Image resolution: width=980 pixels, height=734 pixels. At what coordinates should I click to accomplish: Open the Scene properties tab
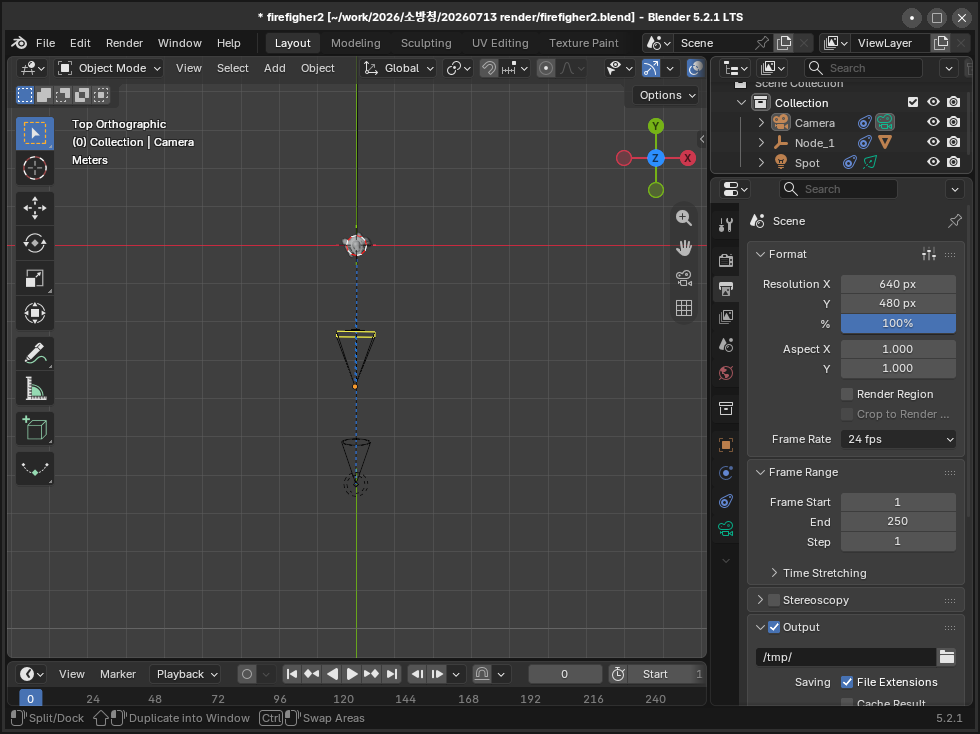coord(726,345)
